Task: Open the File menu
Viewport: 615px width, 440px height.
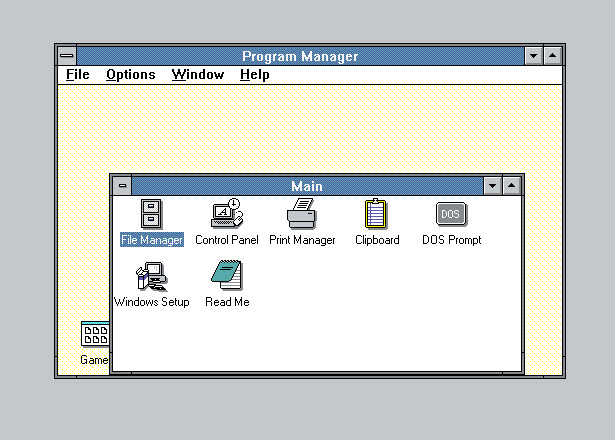Action: [x=78, y=75]
